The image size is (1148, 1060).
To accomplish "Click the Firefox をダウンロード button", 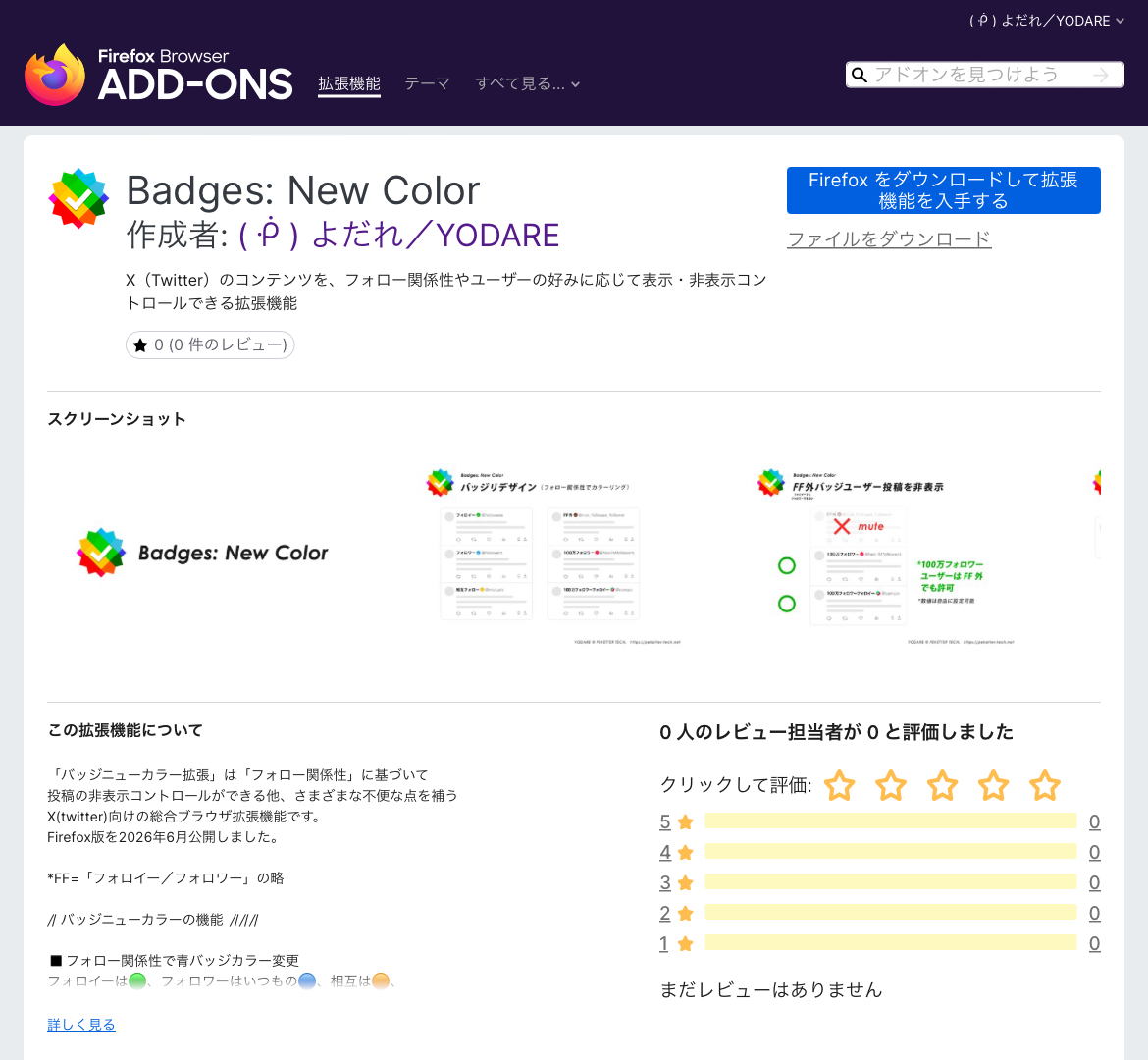I will 943,190.
